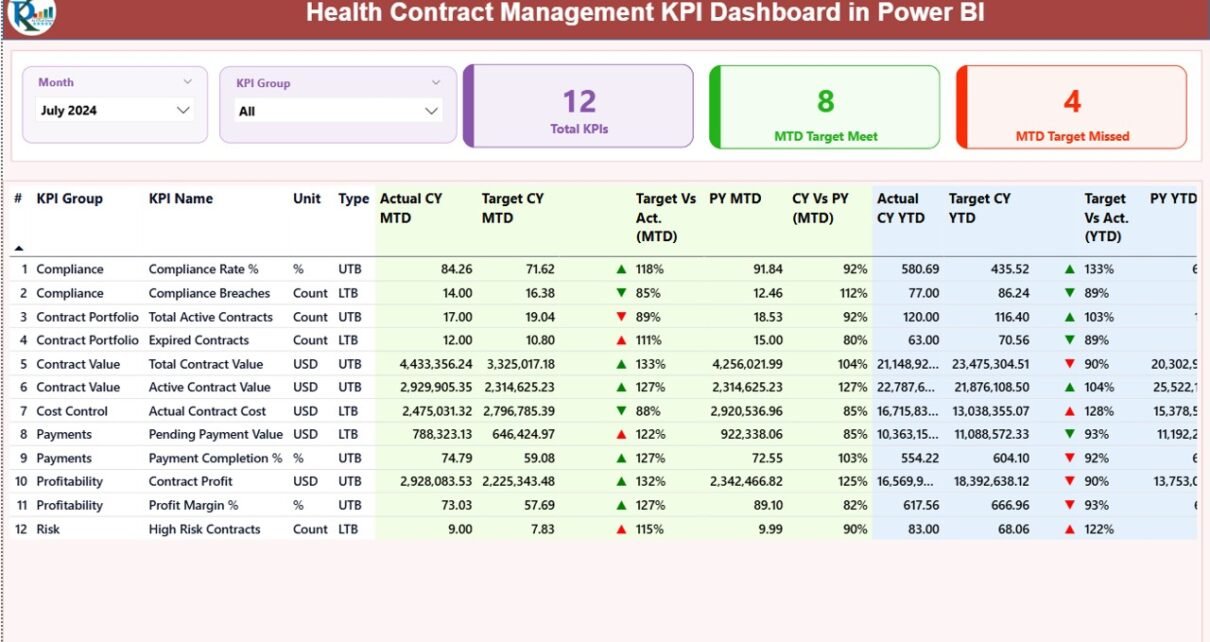Click the KPI Group column header
The height and width of the screenshot is (642, 1210).
pos(70,198)
